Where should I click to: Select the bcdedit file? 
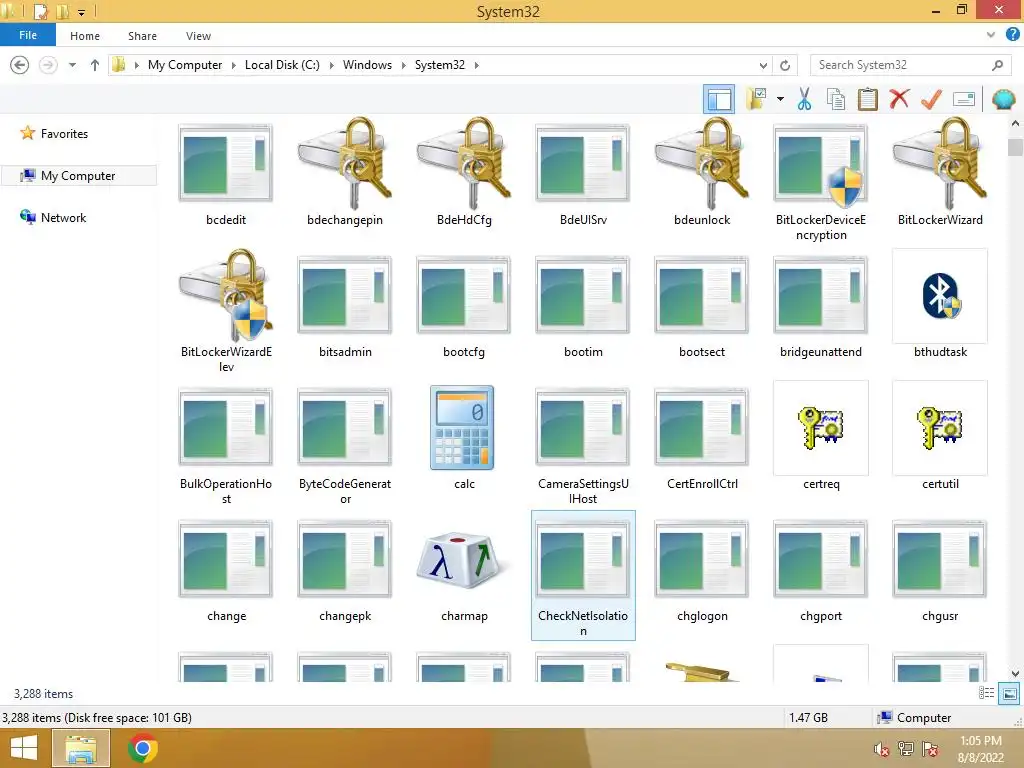226,175
